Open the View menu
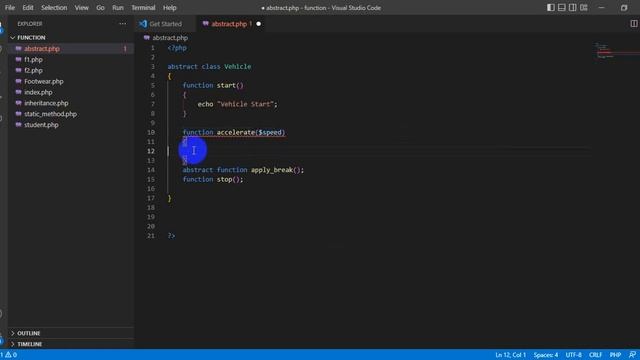The height and width of the screenshot is (360, 640). [81, 8]
